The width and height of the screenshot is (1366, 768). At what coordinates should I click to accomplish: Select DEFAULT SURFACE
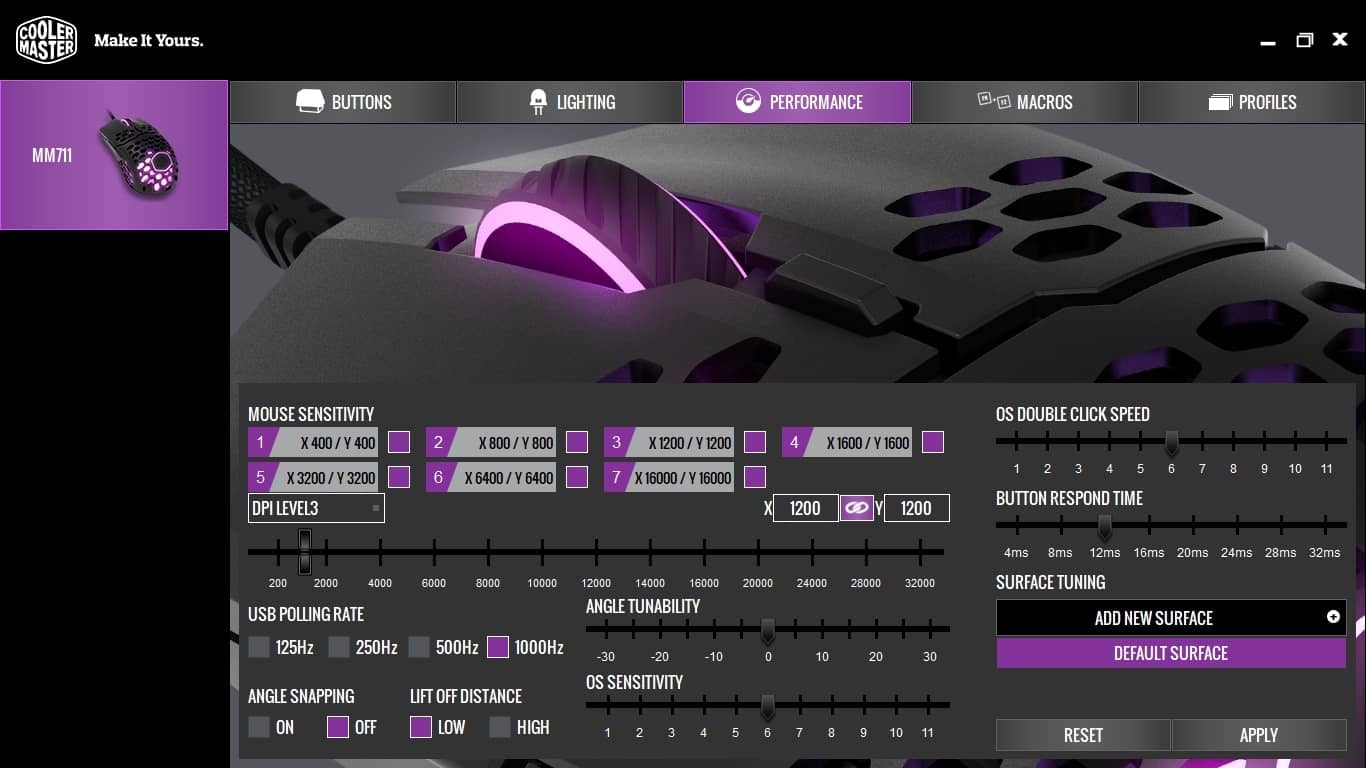point(1171,653)
